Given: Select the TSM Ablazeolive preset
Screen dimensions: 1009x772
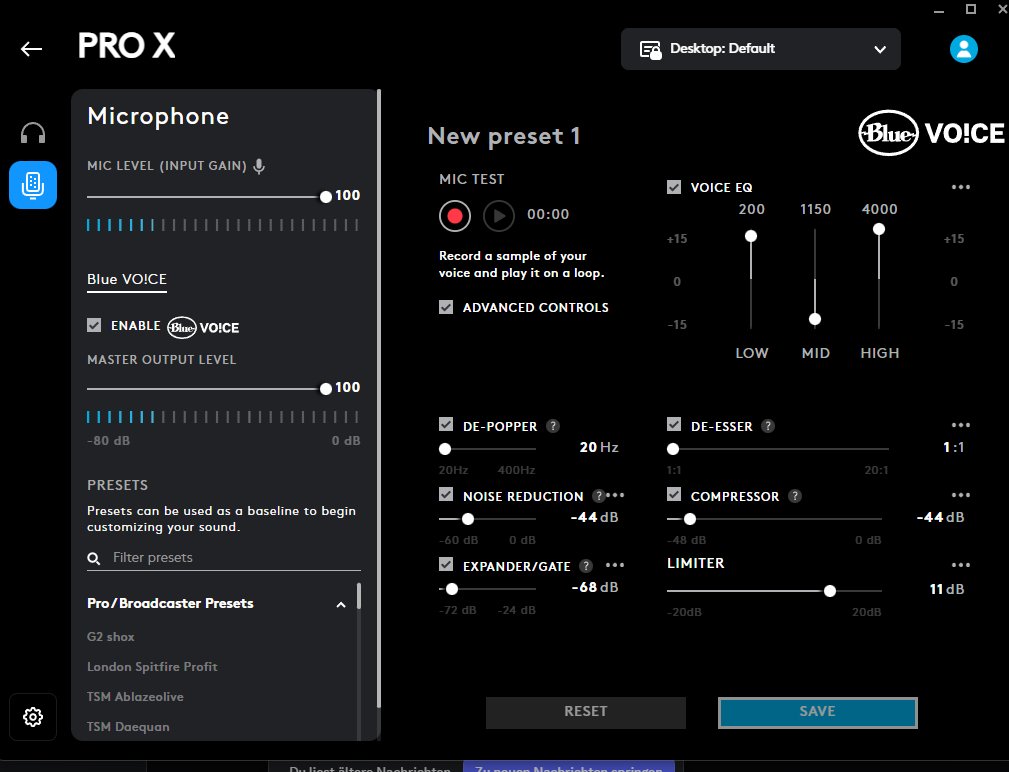Looking at the screenshot, I should 135,697.
